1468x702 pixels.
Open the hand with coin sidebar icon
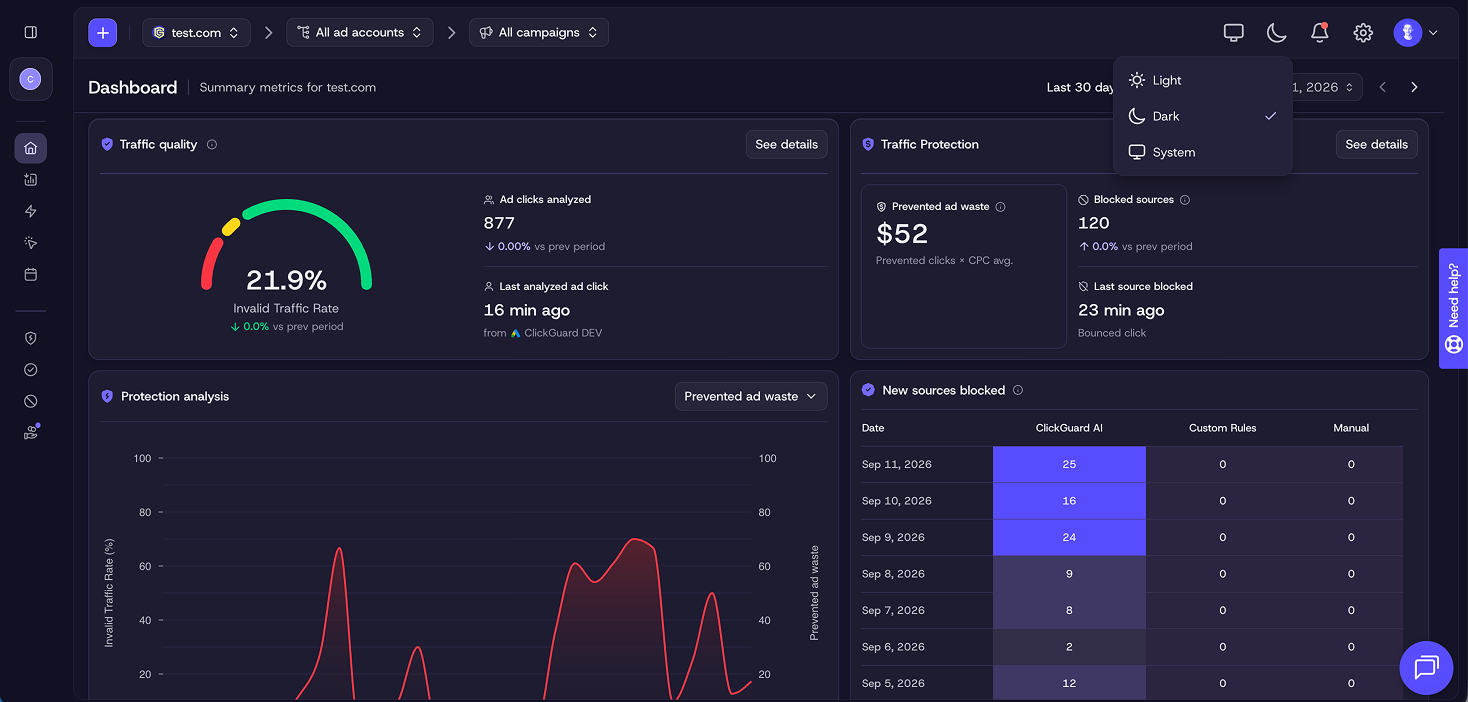pos(30,433)
